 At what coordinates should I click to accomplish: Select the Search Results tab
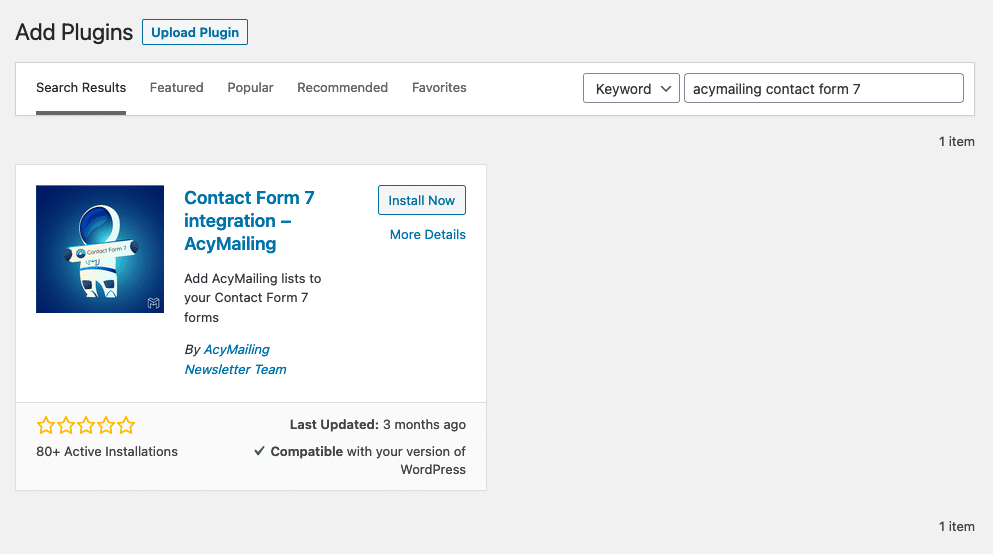pyautogui.click(x=81, y=87)
